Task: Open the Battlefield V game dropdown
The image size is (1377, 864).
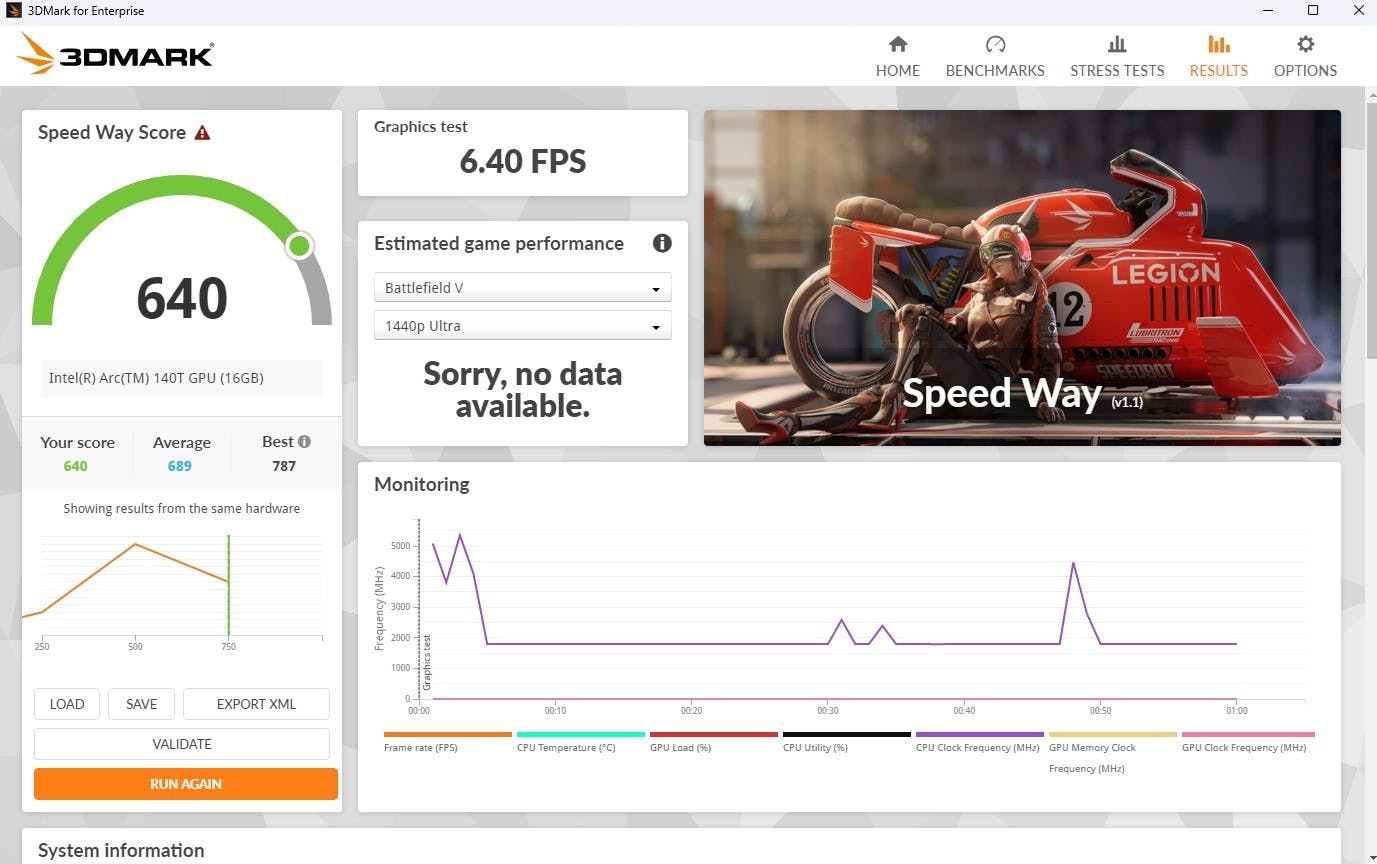Action: click(523, 288)
